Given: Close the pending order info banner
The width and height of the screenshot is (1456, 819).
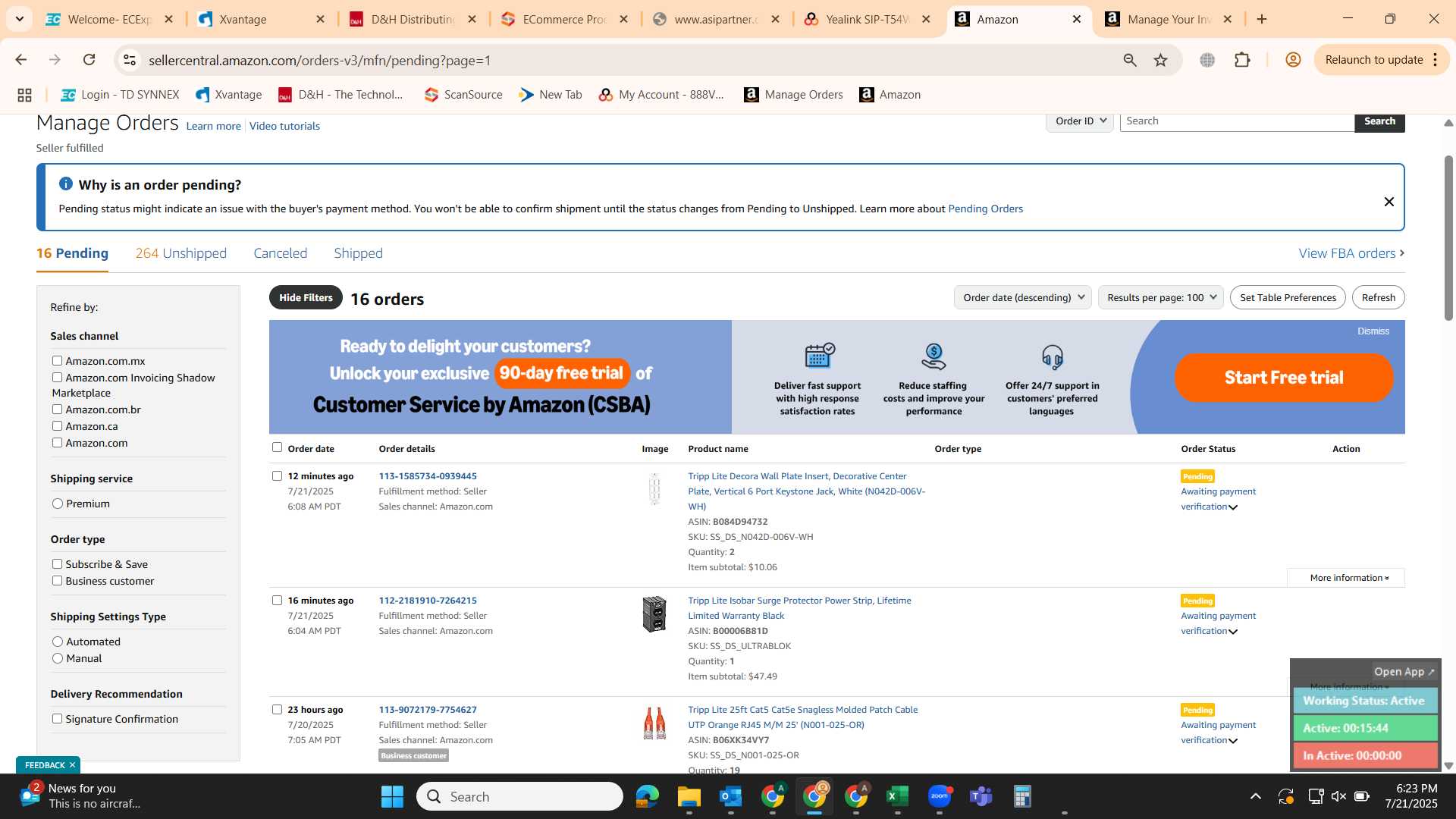Looking at the screenshot, I should click(1389, 202).
